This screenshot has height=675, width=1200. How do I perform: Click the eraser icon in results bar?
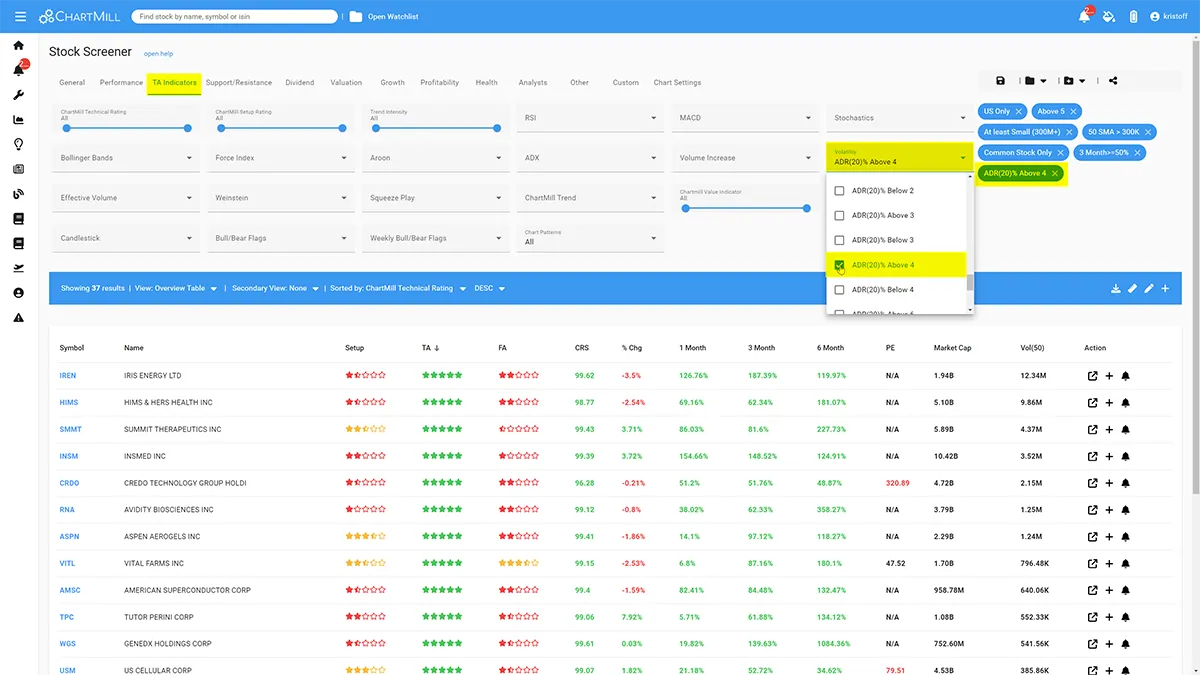[x=1133, y=288]
